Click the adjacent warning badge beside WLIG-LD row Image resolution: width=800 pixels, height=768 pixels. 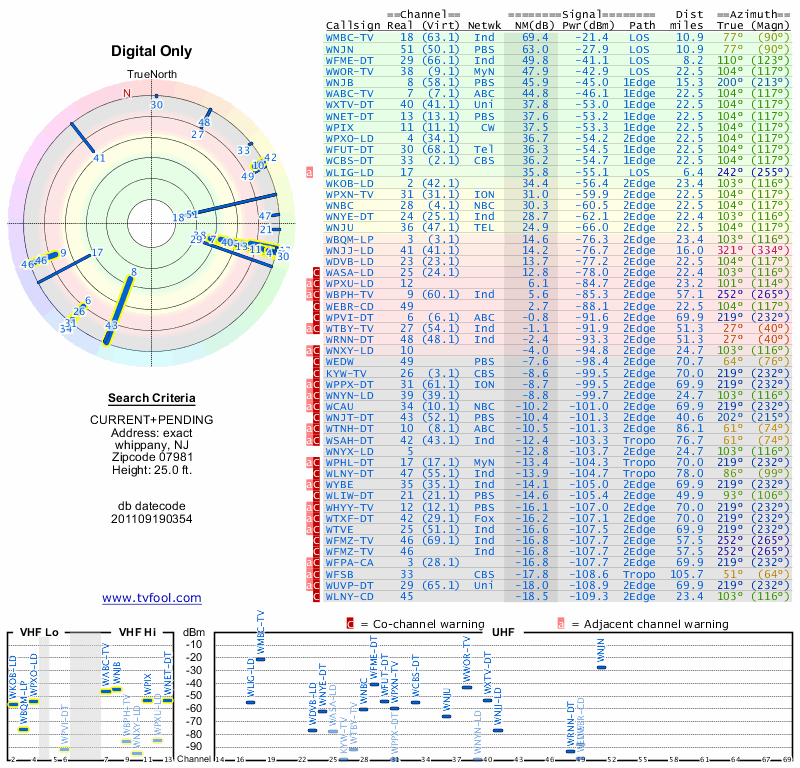(309, 172)
